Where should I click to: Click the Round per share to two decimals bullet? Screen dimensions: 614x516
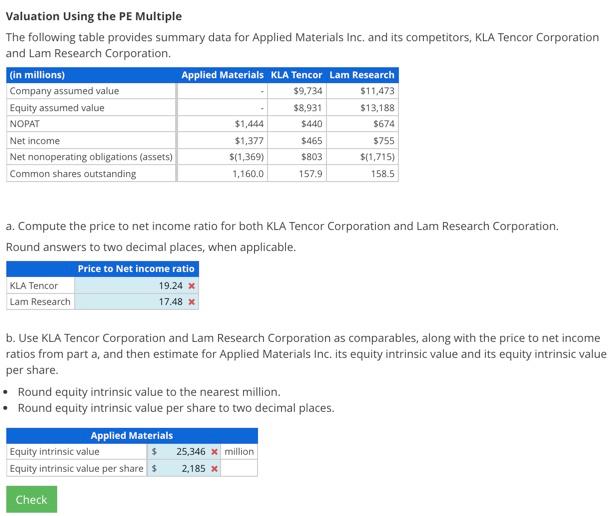point(176,408)
